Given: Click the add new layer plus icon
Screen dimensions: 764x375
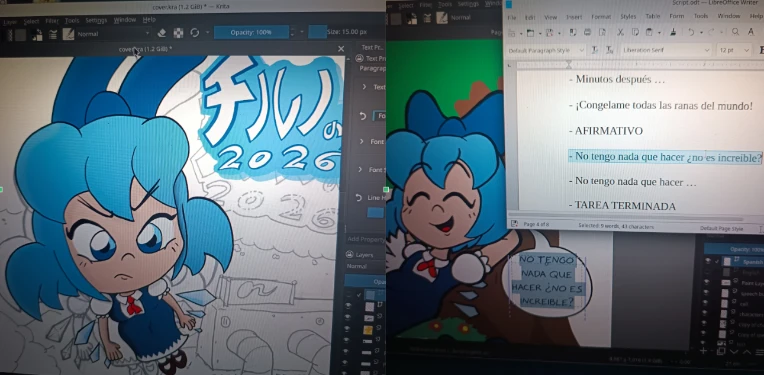Looking at the screenshot, I should click(x=703, y=351).
